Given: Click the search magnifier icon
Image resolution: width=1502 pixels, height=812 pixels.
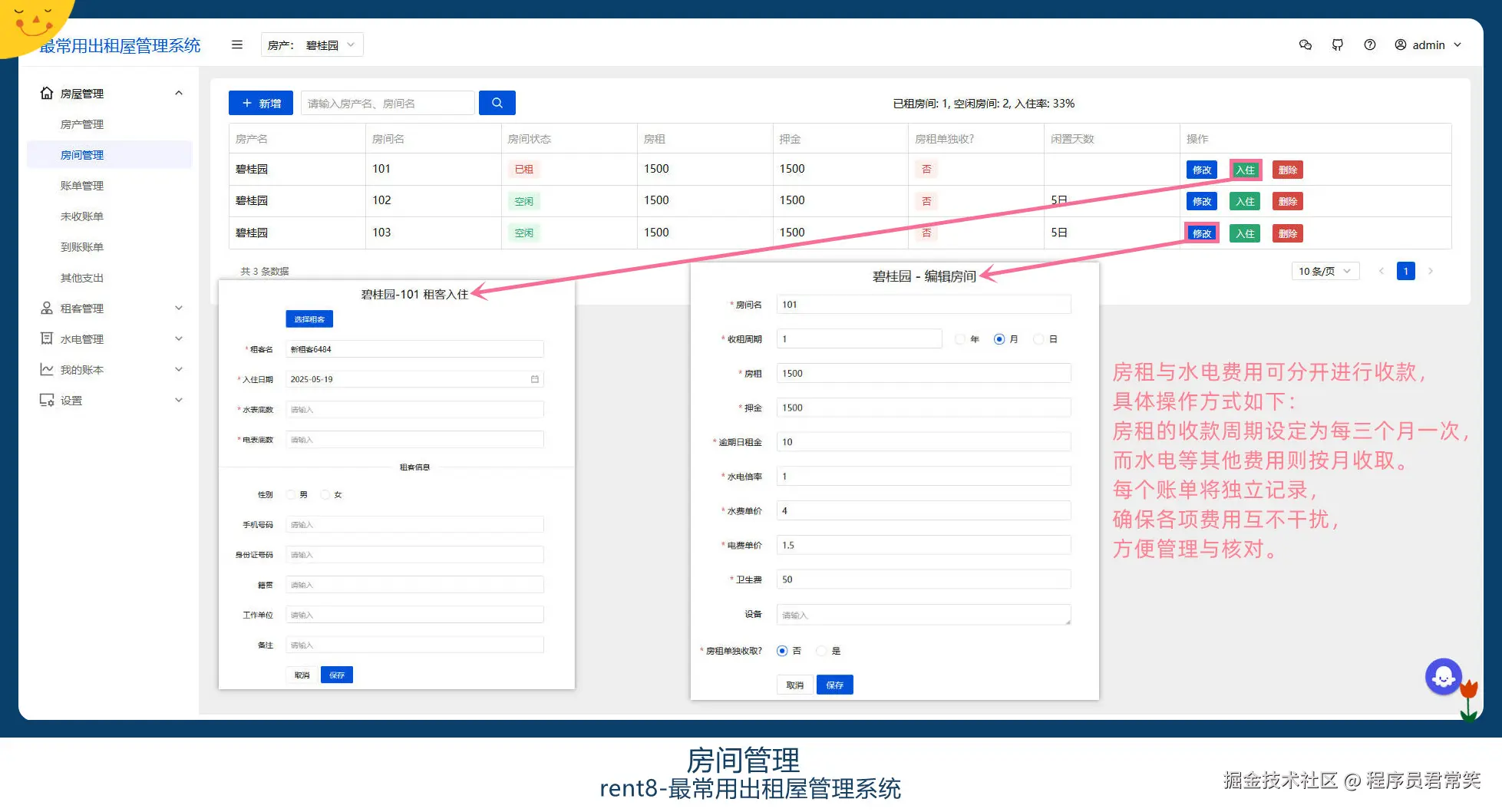Looking at the screenshot, I should (497, 102).
